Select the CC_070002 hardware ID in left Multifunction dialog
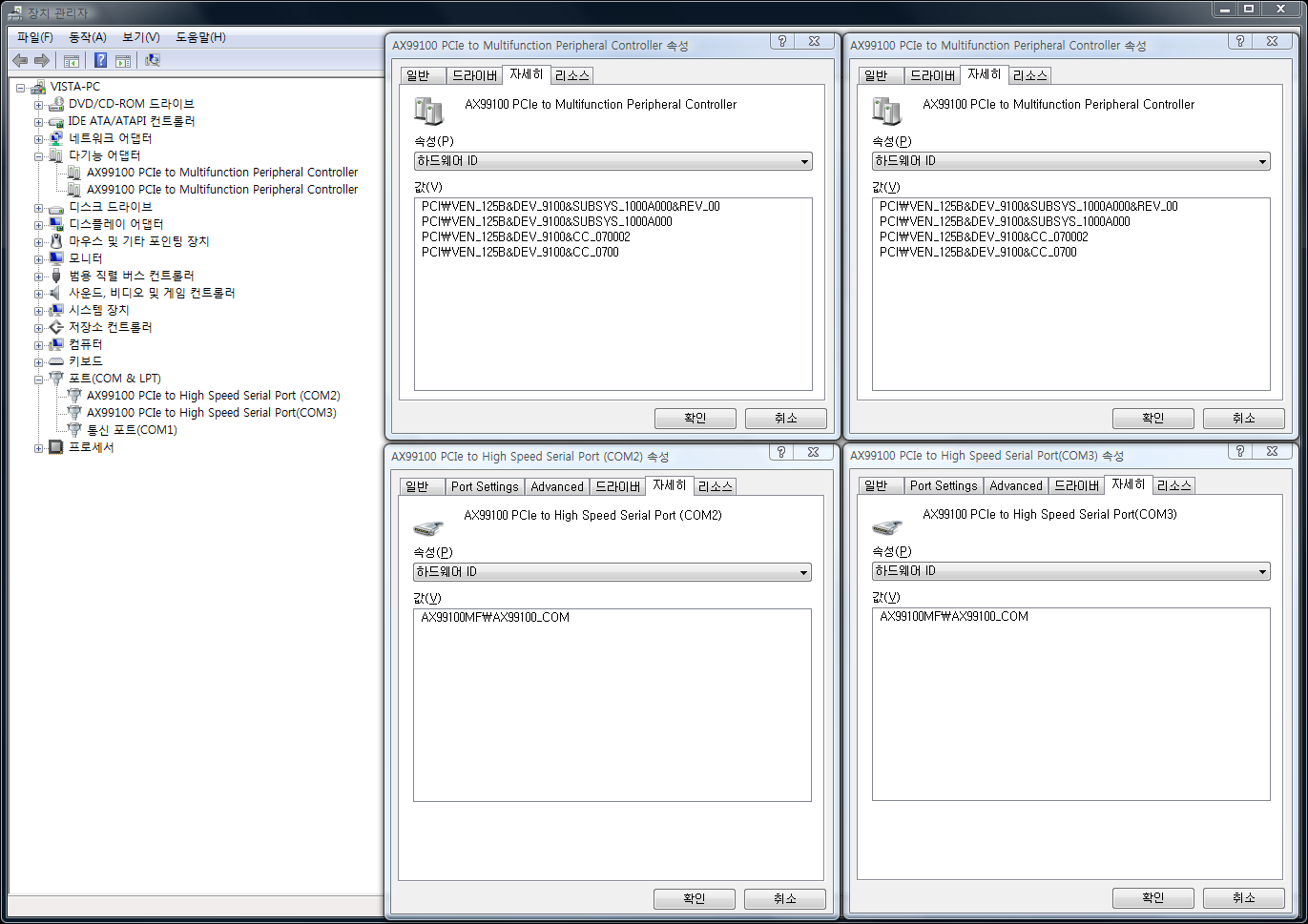The width and height of the screenshot is (1308, 924). point(526,237)
